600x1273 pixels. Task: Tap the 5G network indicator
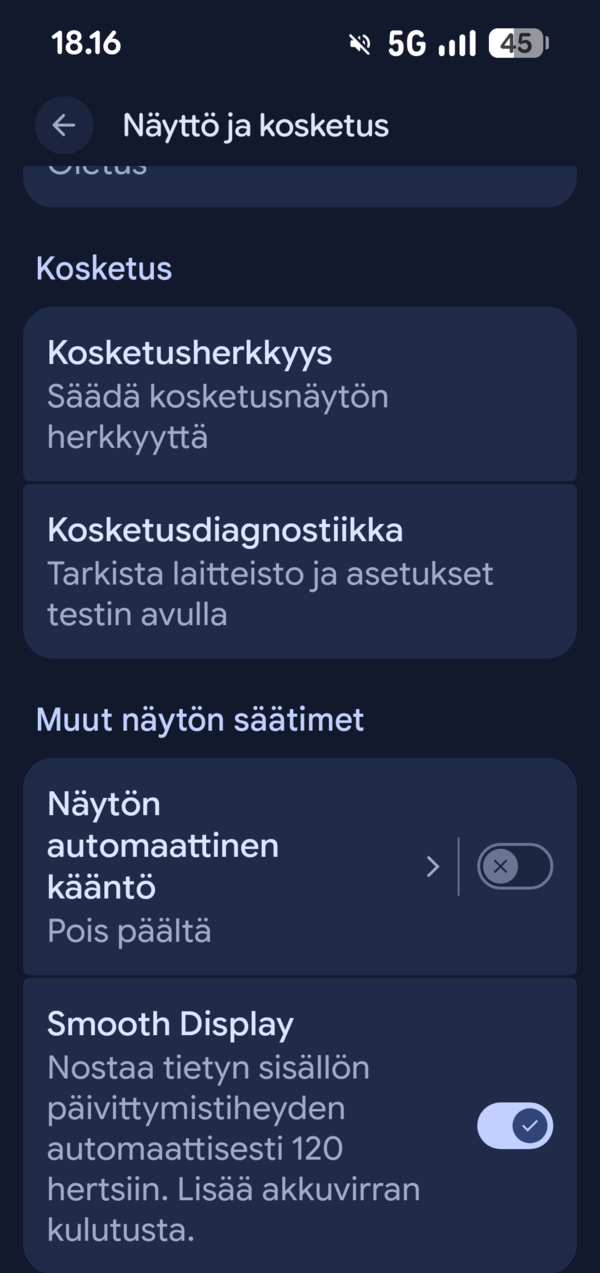(x=408, y=43)
